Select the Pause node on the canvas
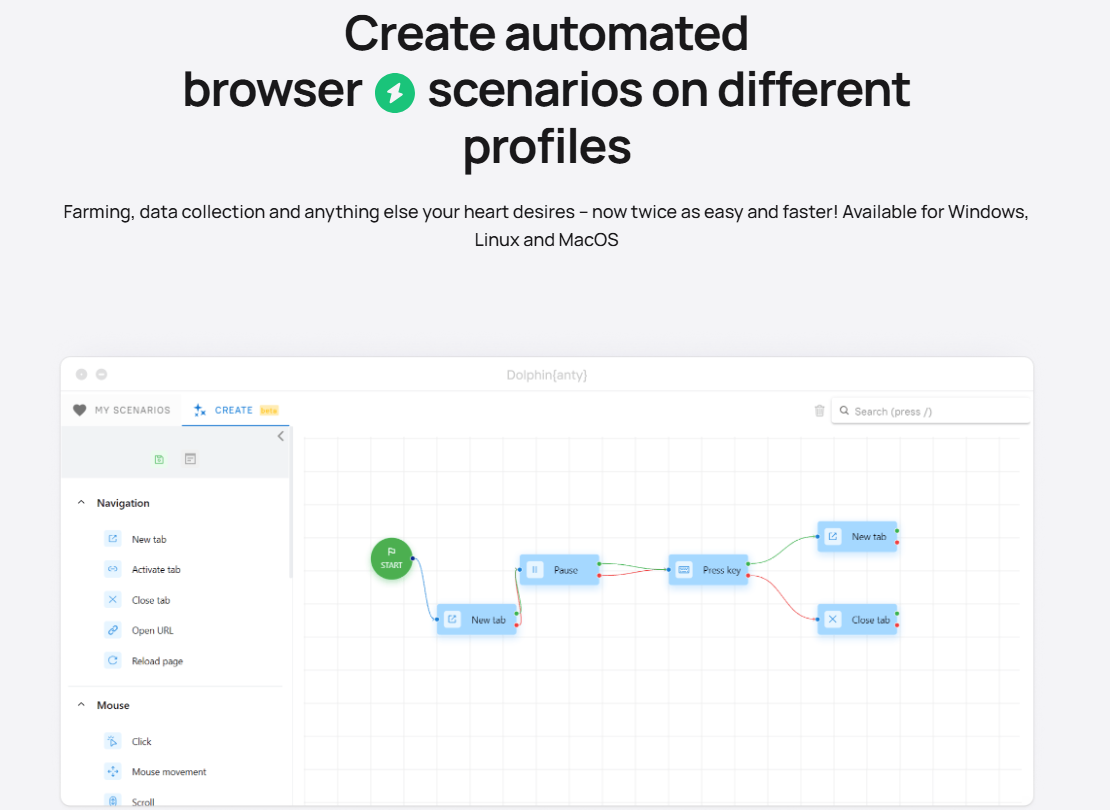Screen dimensions: 1110x810 point(560,570)
